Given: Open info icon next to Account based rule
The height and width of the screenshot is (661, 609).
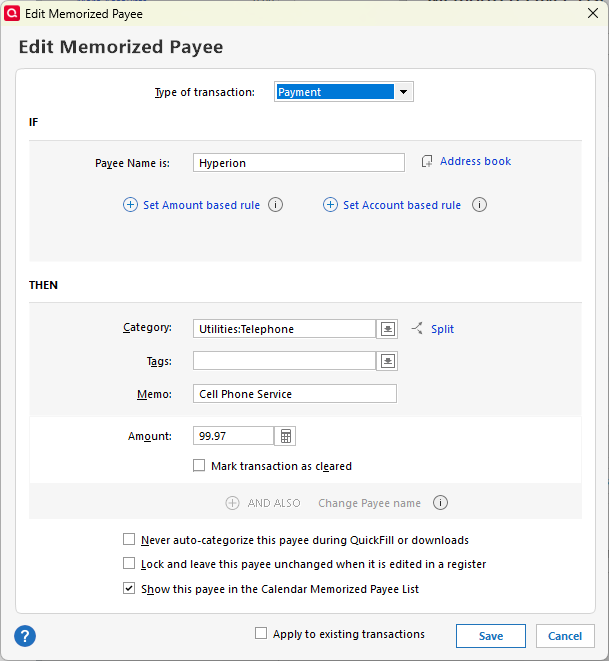Looking at the screenshot, I should (x=479, y=205).
